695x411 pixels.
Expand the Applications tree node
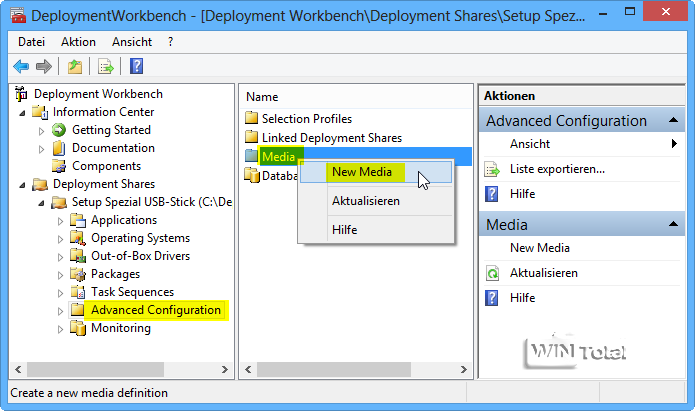coord(60,220)
